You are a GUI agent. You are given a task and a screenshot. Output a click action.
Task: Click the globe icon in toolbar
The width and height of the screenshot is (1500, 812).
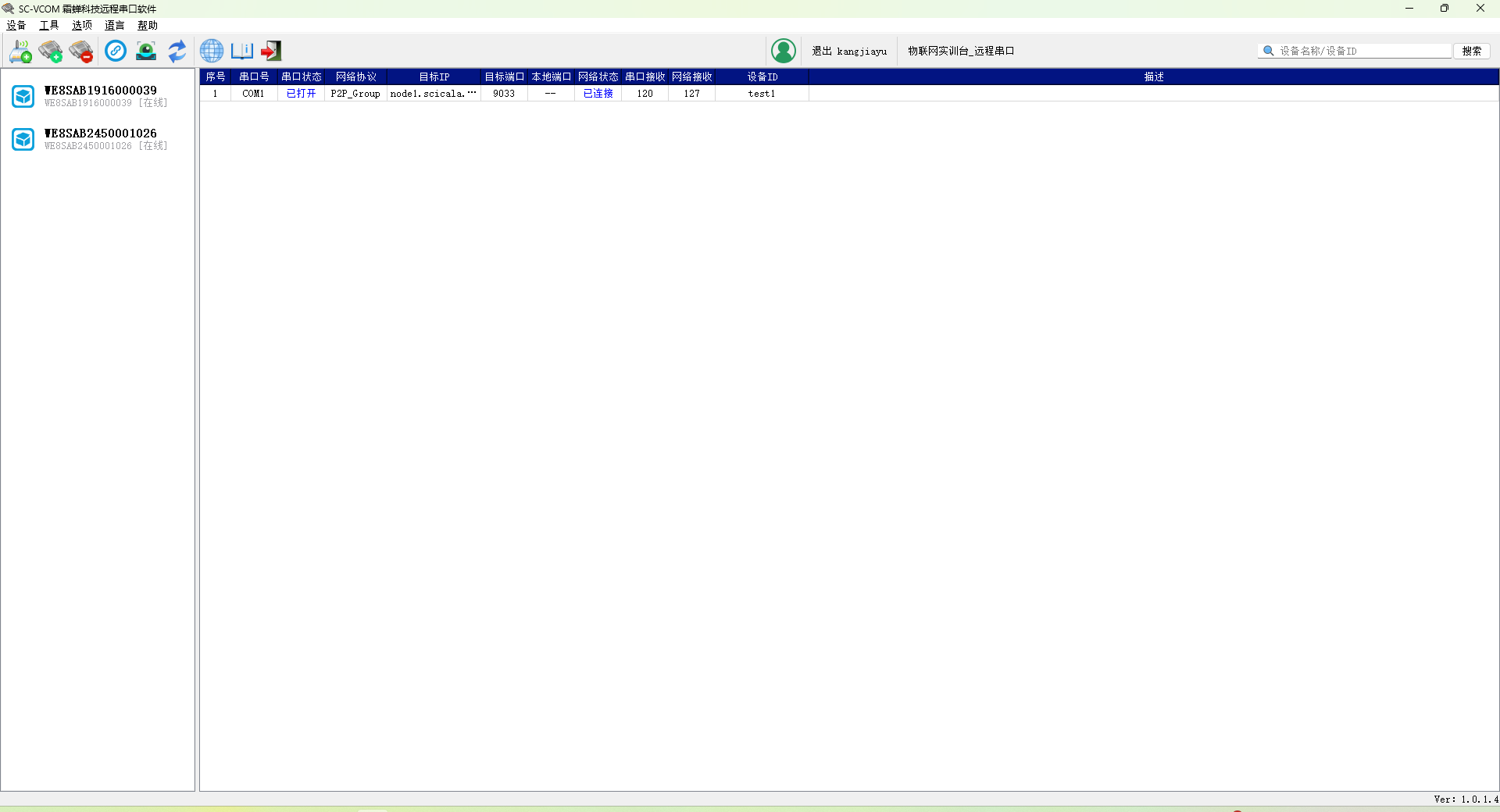click(x=211, y=52)
